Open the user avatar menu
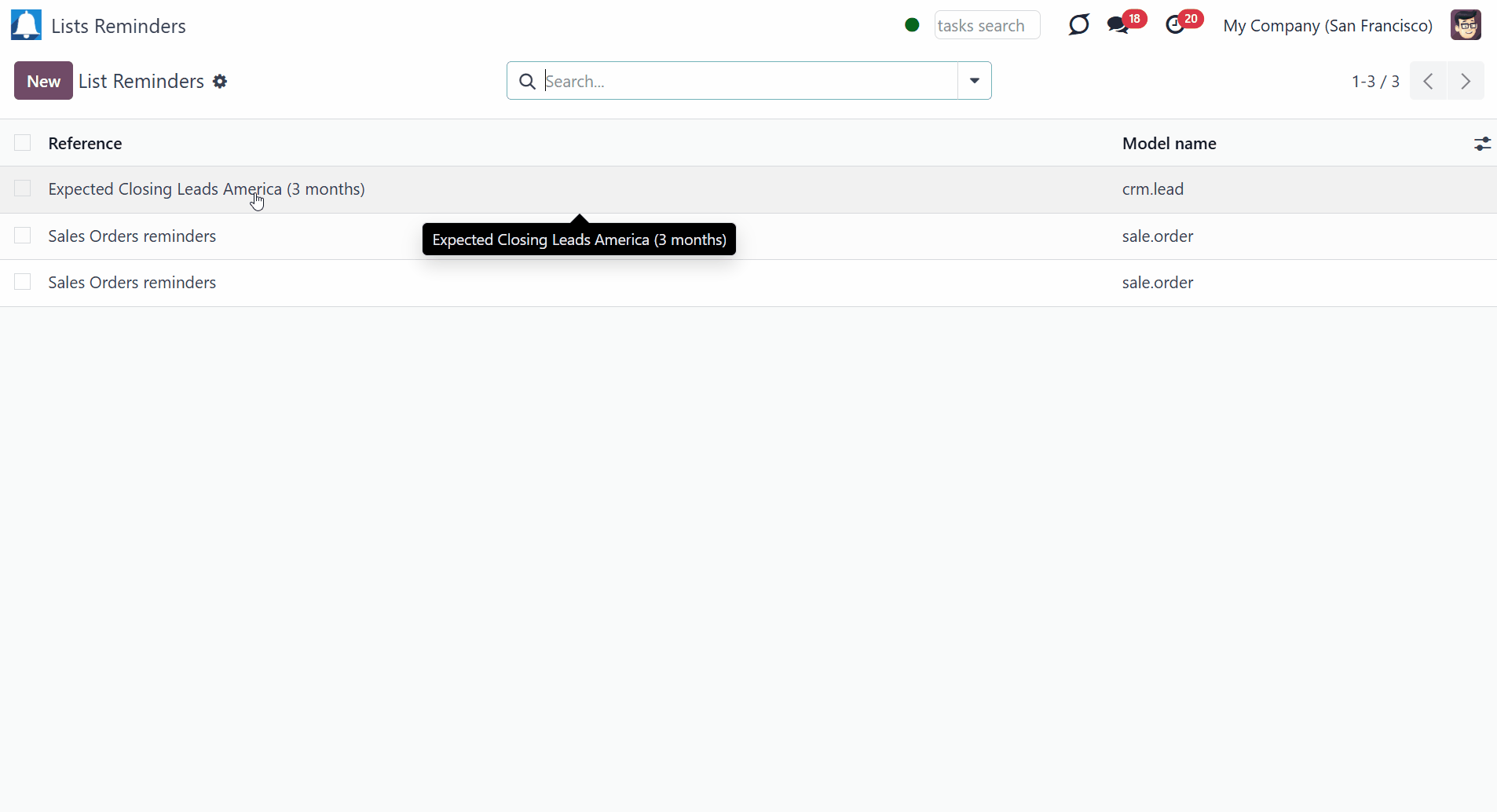Screen dimensions: 1497x812 tap(1466, 25)
